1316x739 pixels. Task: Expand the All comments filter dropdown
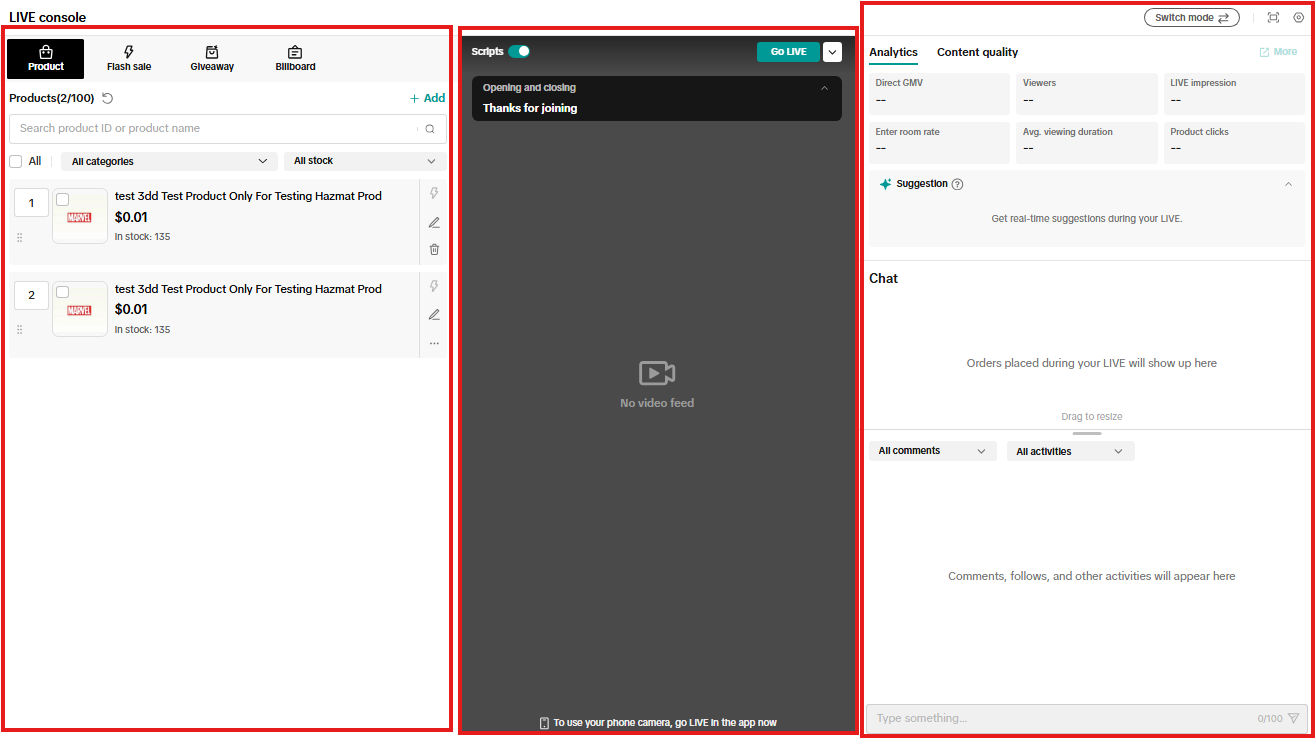click(932, 451)
